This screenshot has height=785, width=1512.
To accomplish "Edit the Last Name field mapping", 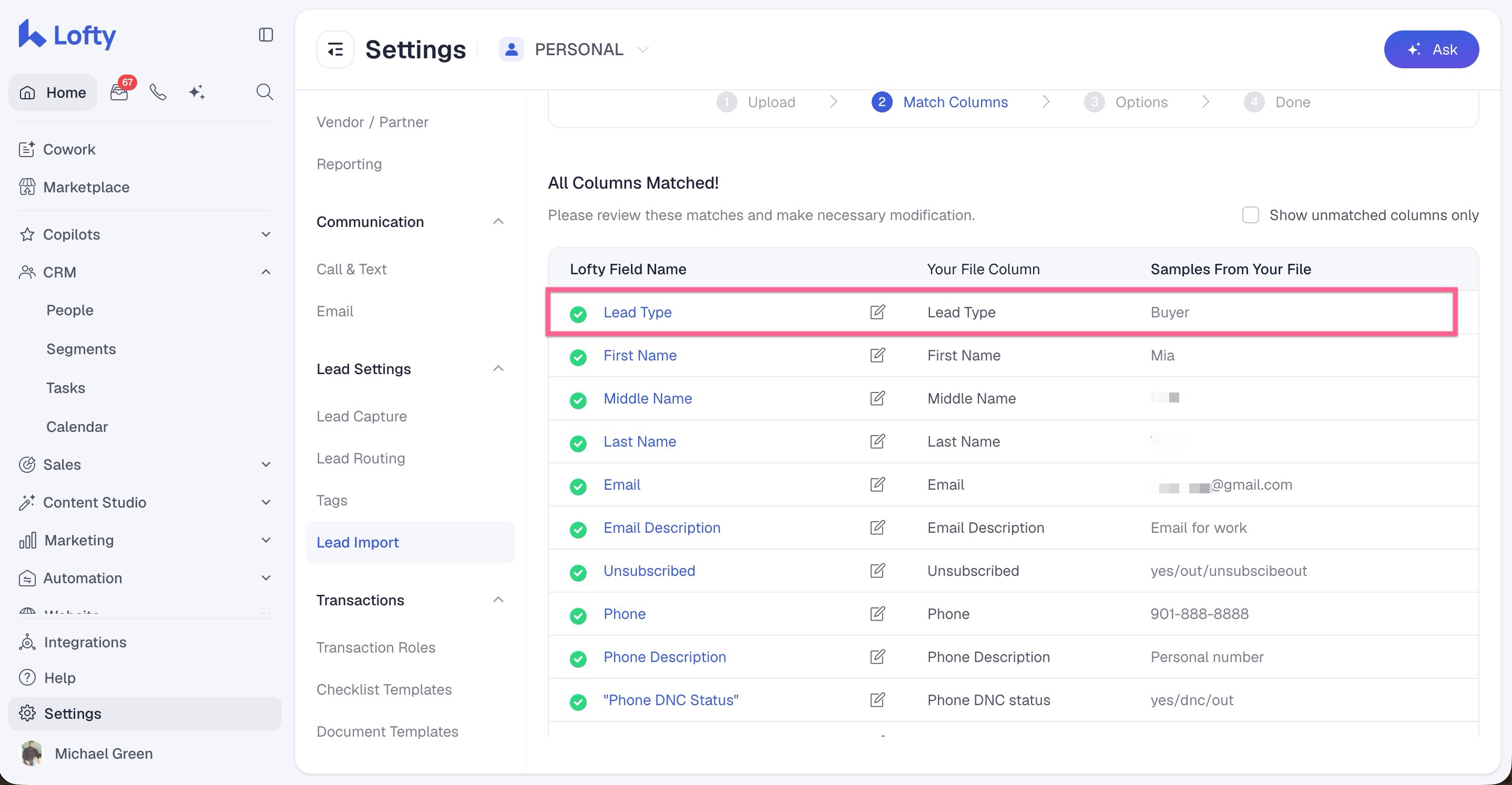I will point(877,441).
